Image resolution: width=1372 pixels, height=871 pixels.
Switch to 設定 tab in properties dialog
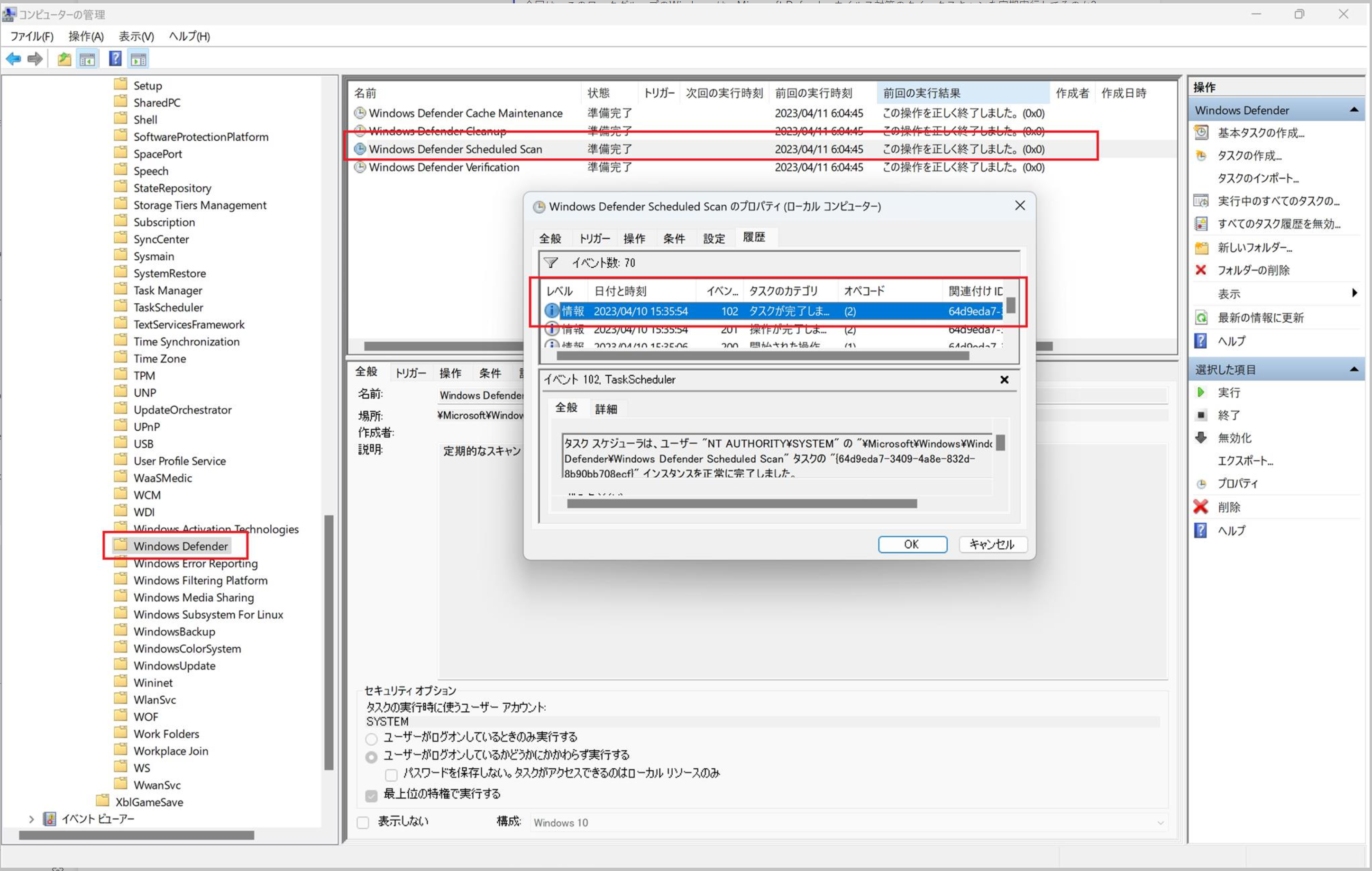pos(714,238)
